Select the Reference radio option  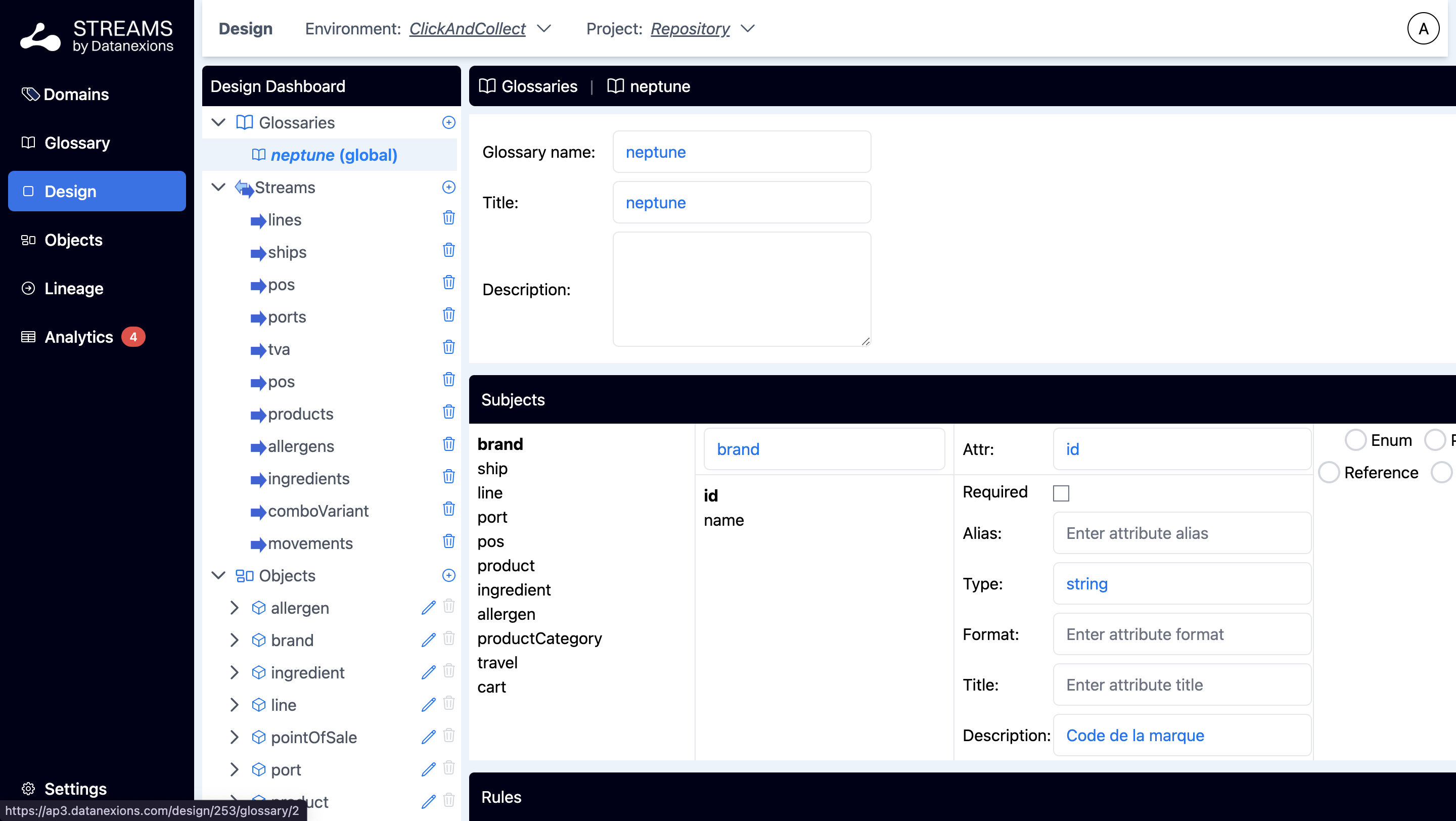click(x=1329, y=472)
